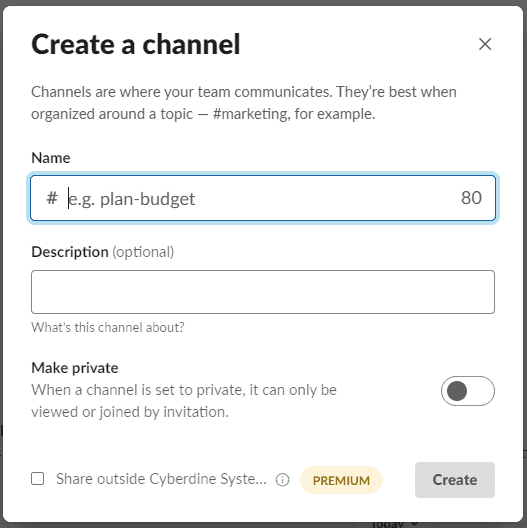527x528 pixels.
Task: Click the #marketing example paragraph text
Action: tap(244, 103)
